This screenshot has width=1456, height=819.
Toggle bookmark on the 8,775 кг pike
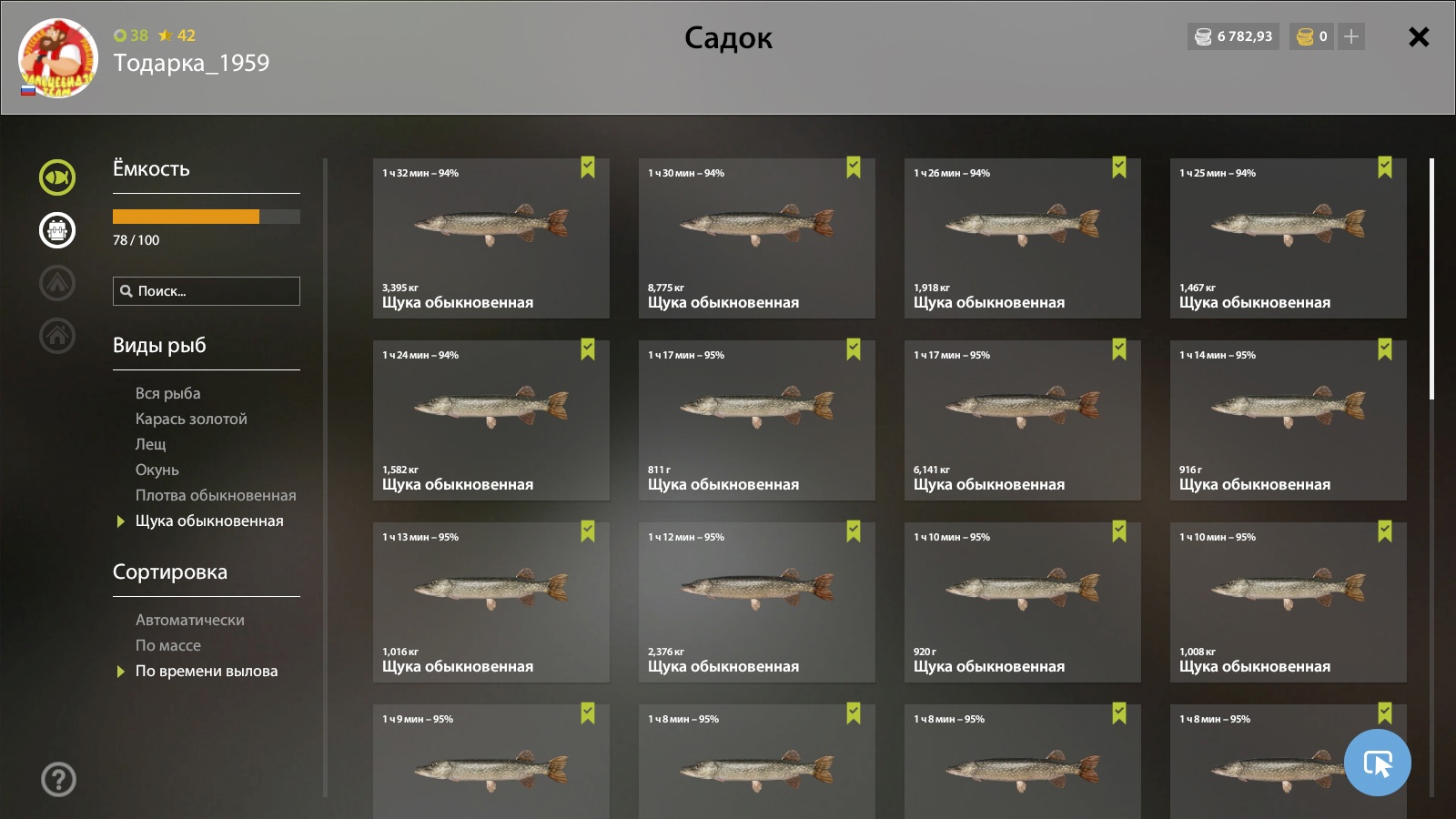[854, 167]
